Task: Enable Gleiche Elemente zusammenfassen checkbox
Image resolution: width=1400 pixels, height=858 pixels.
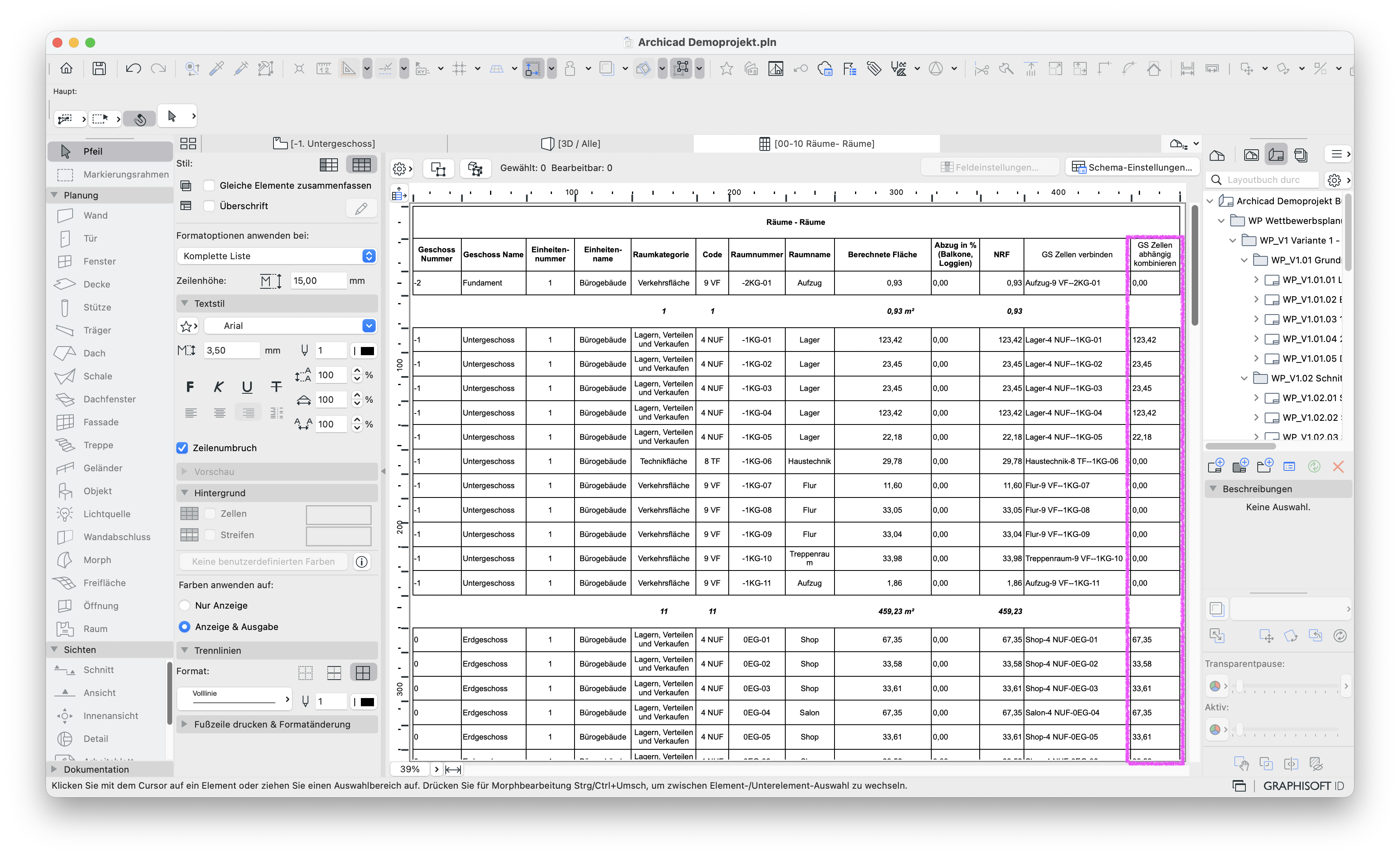Action: pos(209,186)
